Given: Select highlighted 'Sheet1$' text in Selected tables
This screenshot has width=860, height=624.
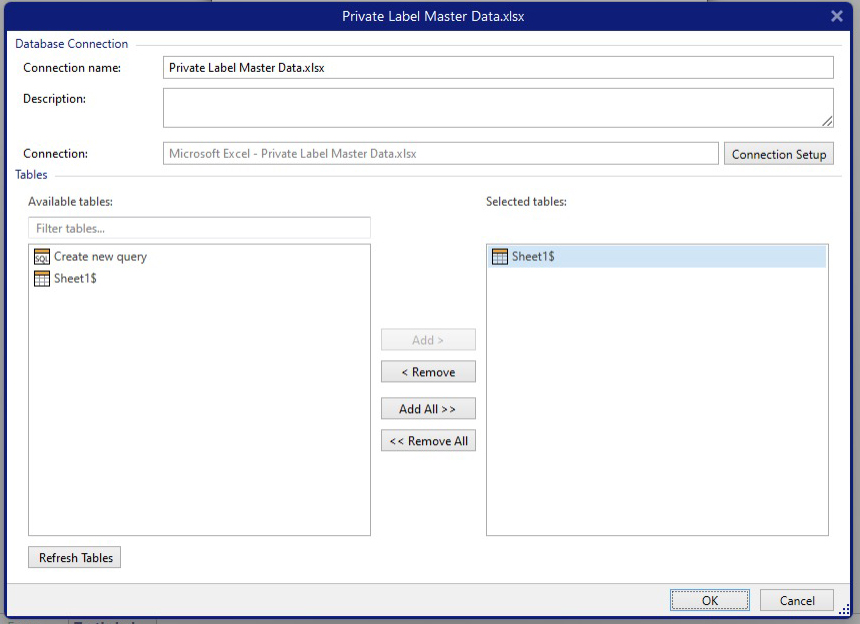Looking at the screenshot, I should [533, 256].
